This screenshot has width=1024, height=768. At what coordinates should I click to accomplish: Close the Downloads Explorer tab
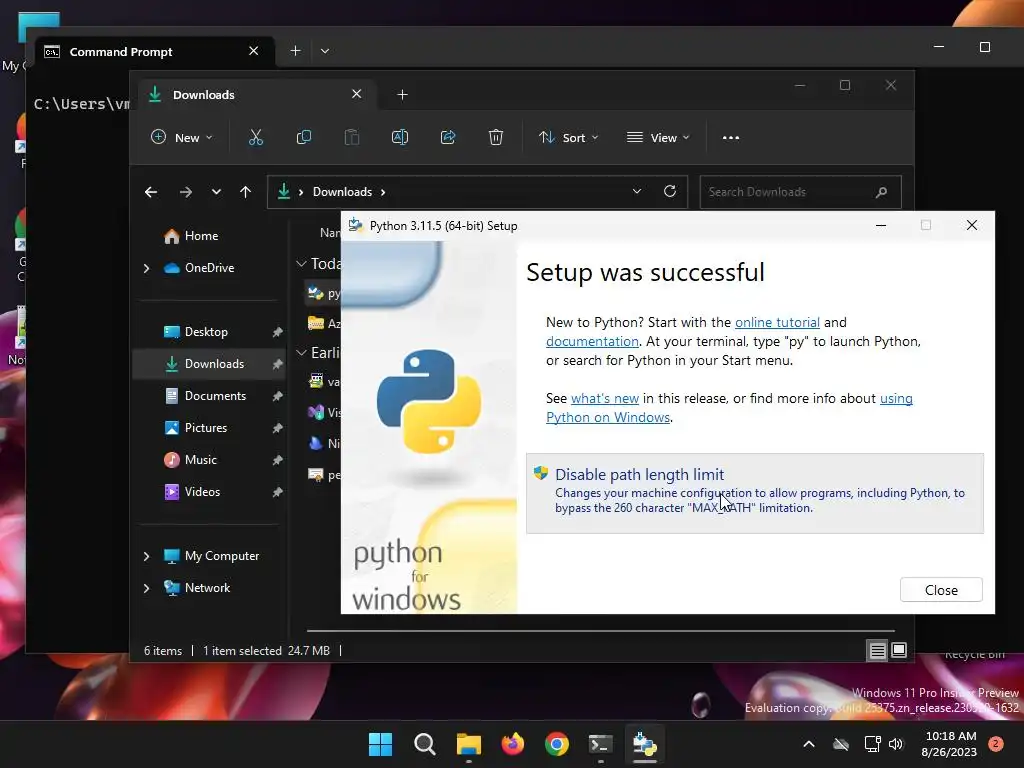click(x=357, y=94)
